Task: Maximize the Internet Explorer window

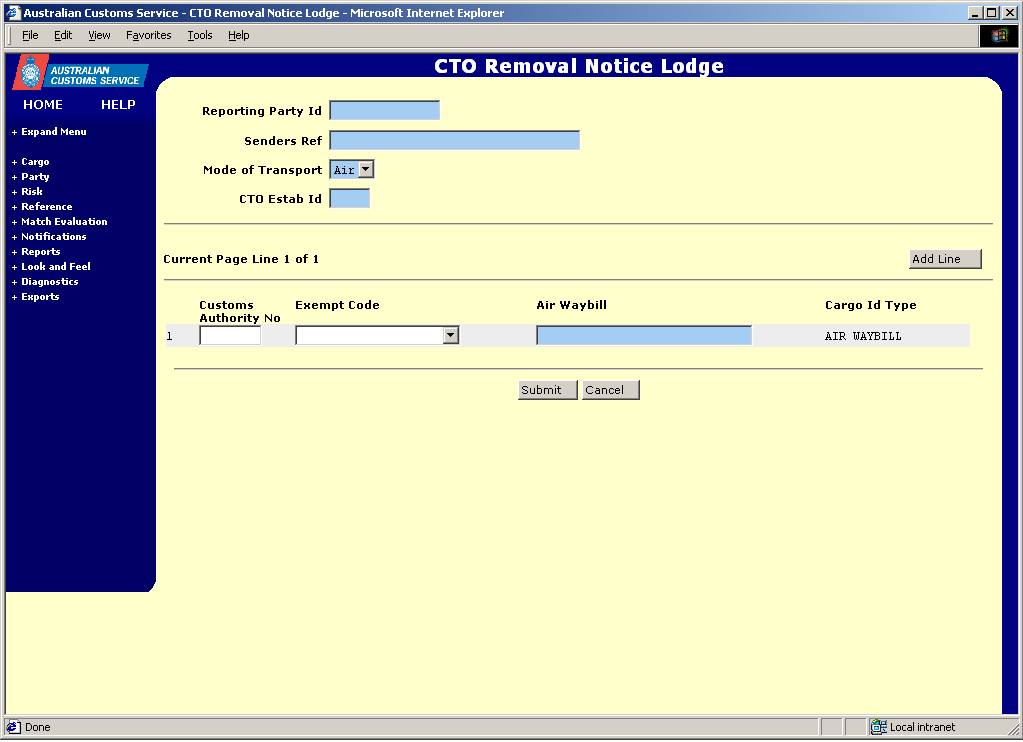Action: (x=992, y=12)
